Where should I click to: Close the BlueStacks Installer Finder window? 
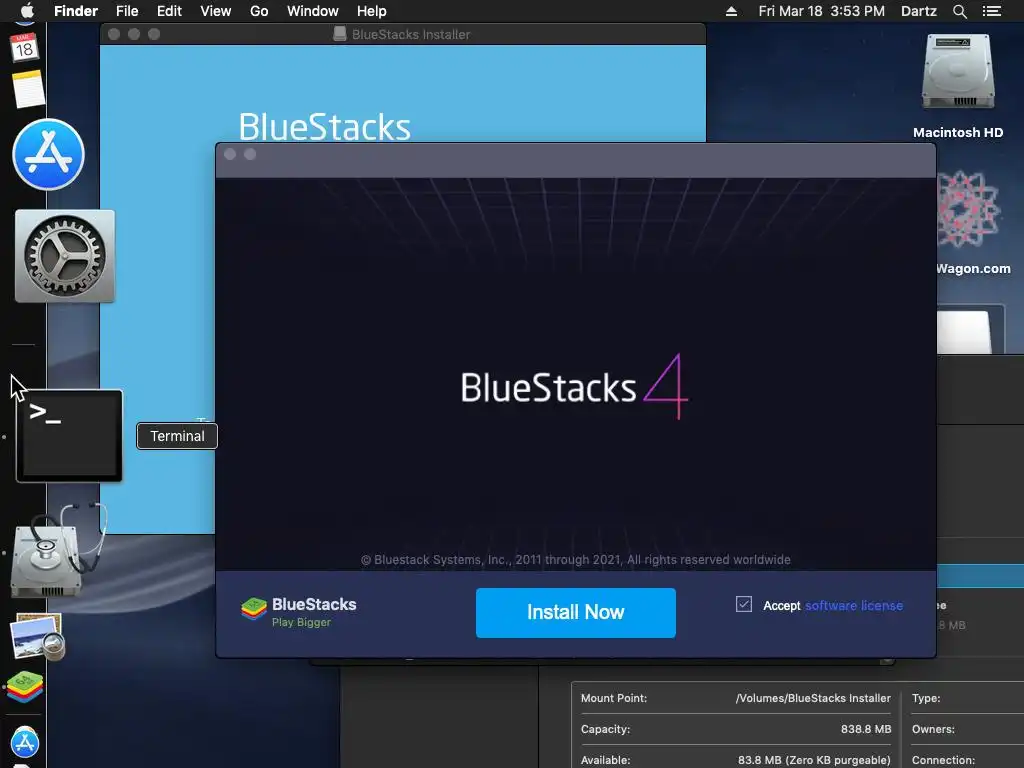tap(114, 34)
